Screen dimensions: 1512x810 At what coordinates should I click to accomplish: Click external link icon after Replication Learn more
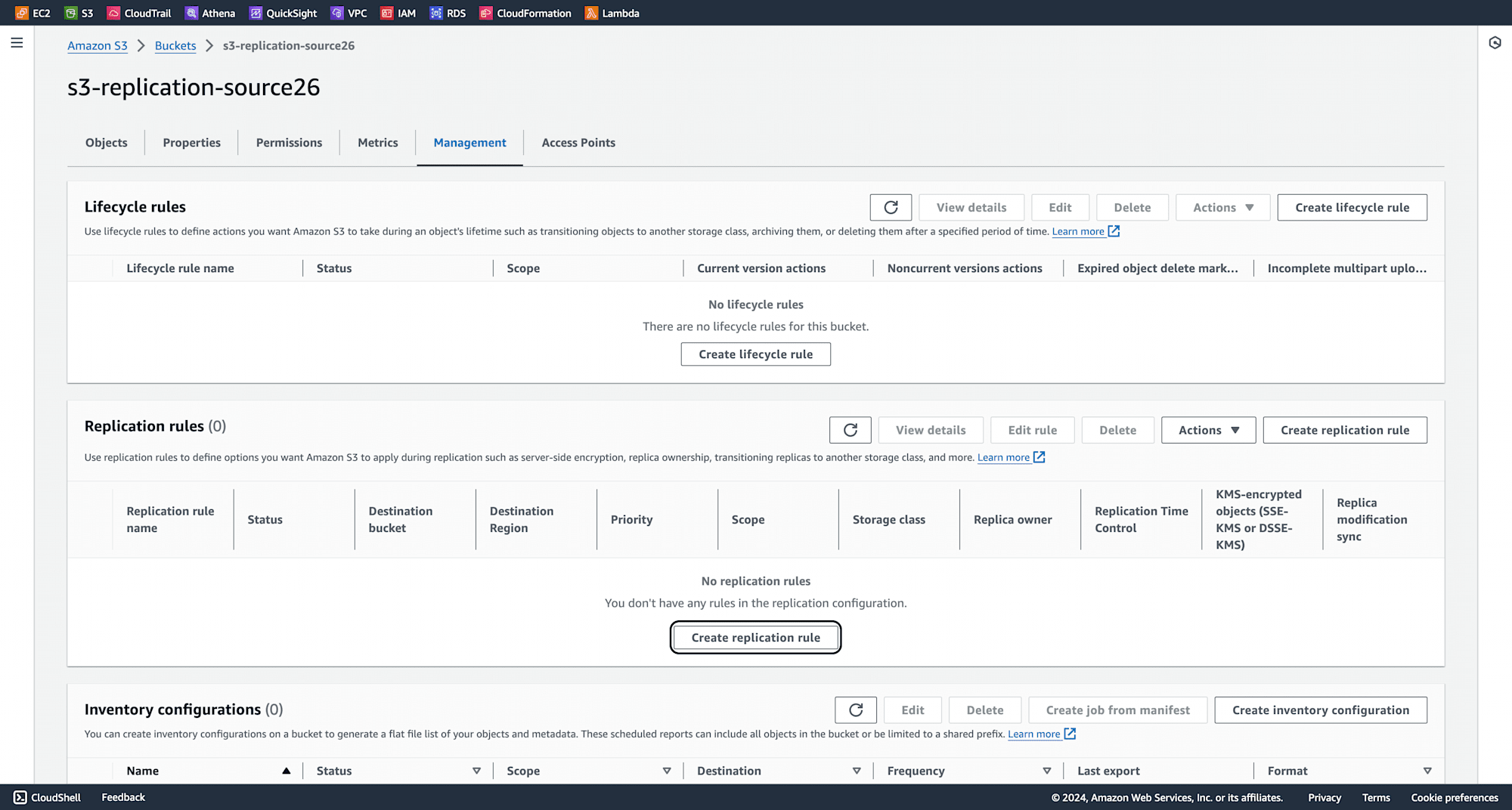coord(1039,457)
